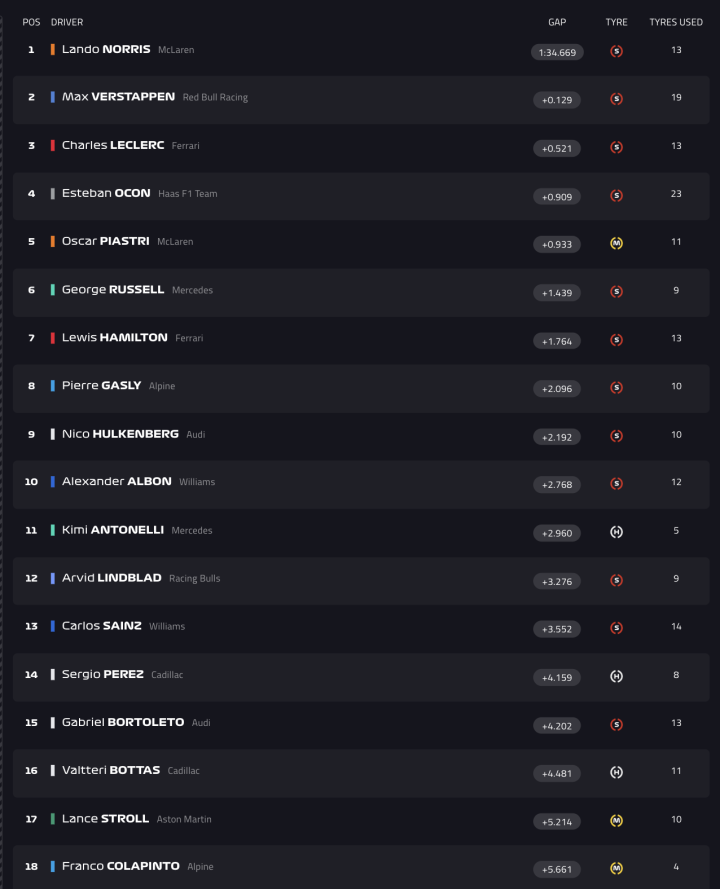Click the GAP column header
This screenshot has width=720, height=889.
tap(557, 22)
